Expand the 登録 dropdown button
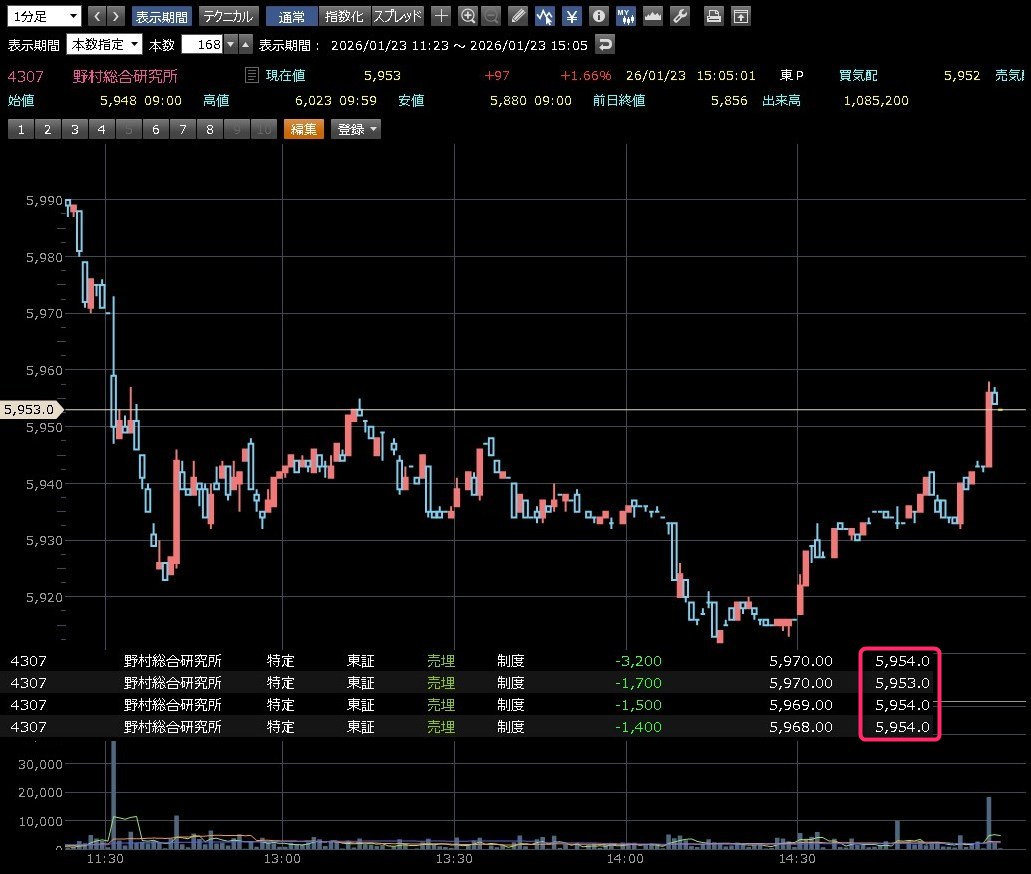Viewport: 1031px width, 874px height. (357, 129)
